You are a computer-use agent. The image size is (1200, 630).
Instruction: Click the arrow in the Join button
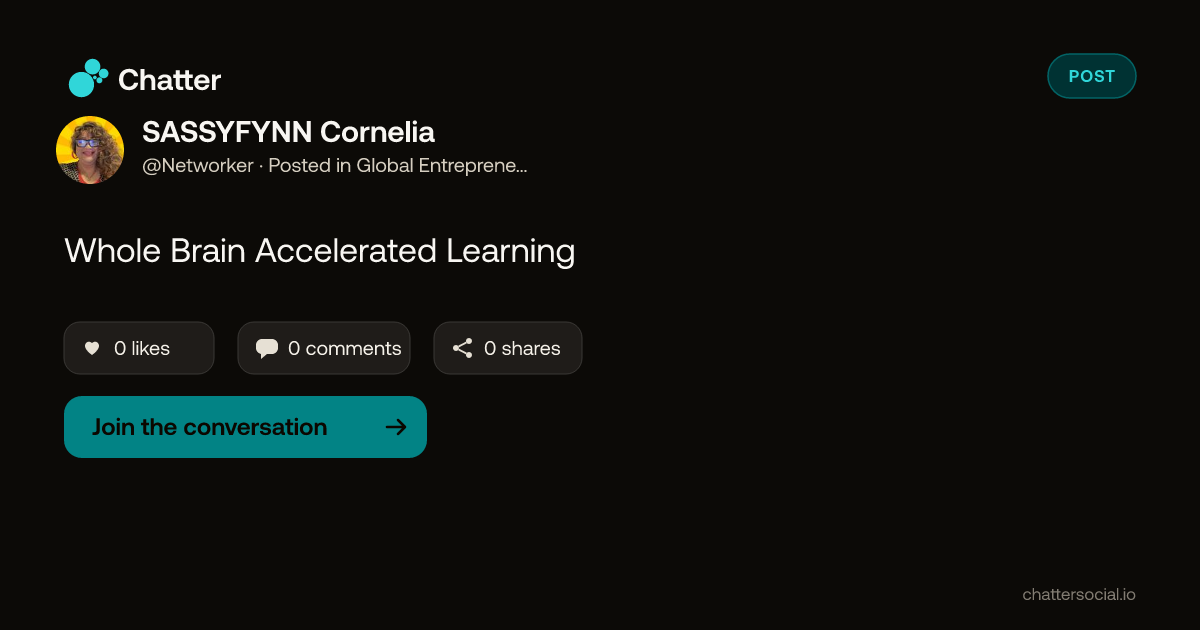(x=396, y=427)
